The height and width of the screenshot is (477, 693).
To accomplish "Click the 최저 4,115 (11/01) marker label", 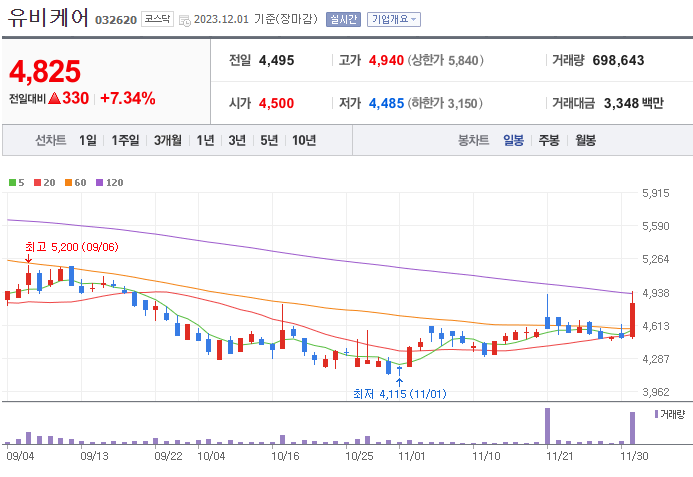I will tap(400, 393).
